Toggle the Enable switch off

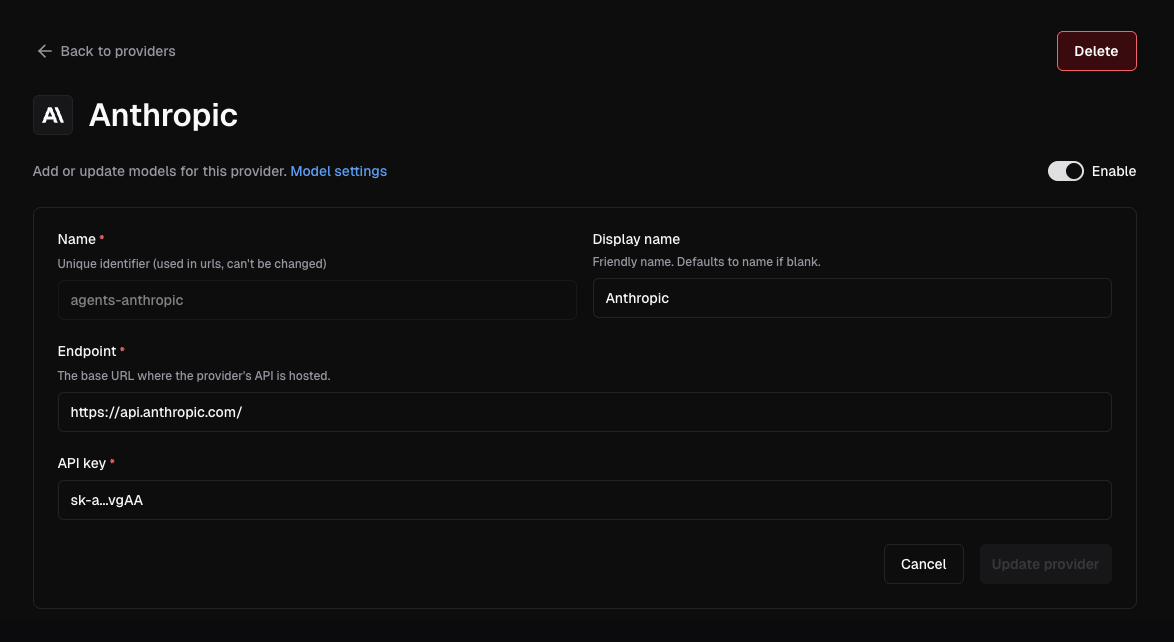pyautogui.click(x=1065, y=171)
